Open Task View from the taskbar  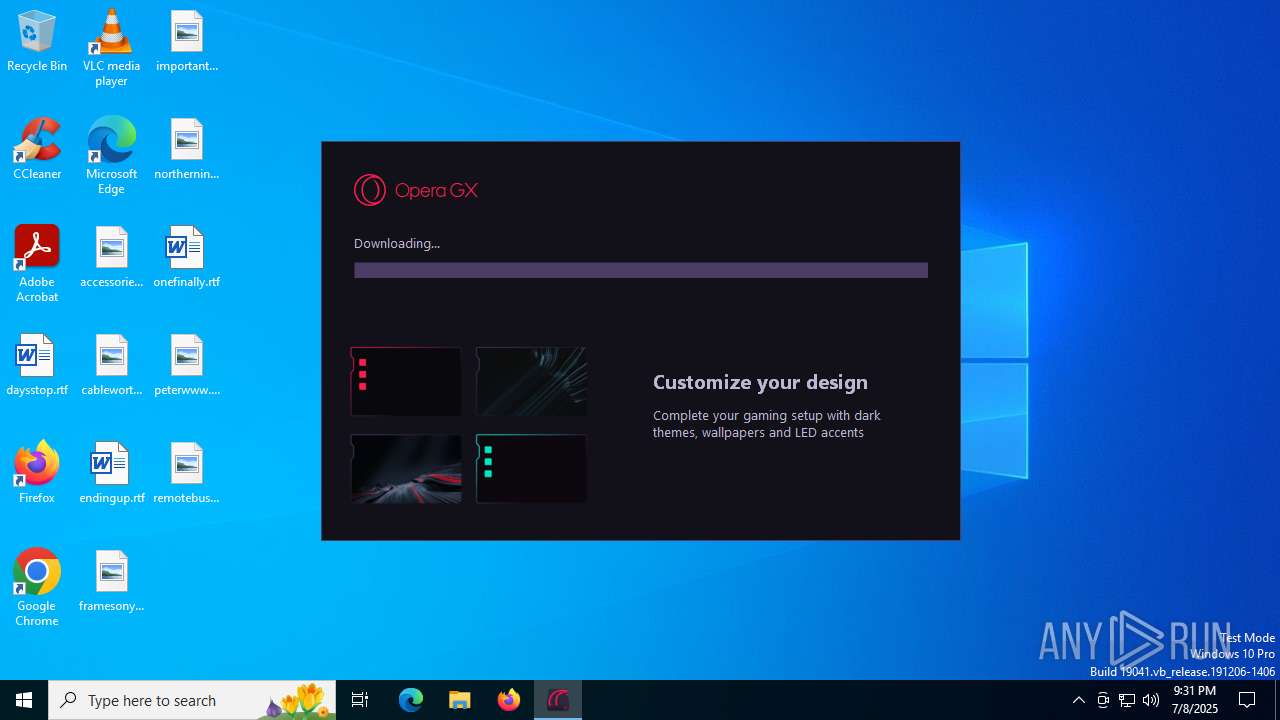pyautogui.click(x=360, y=700)
